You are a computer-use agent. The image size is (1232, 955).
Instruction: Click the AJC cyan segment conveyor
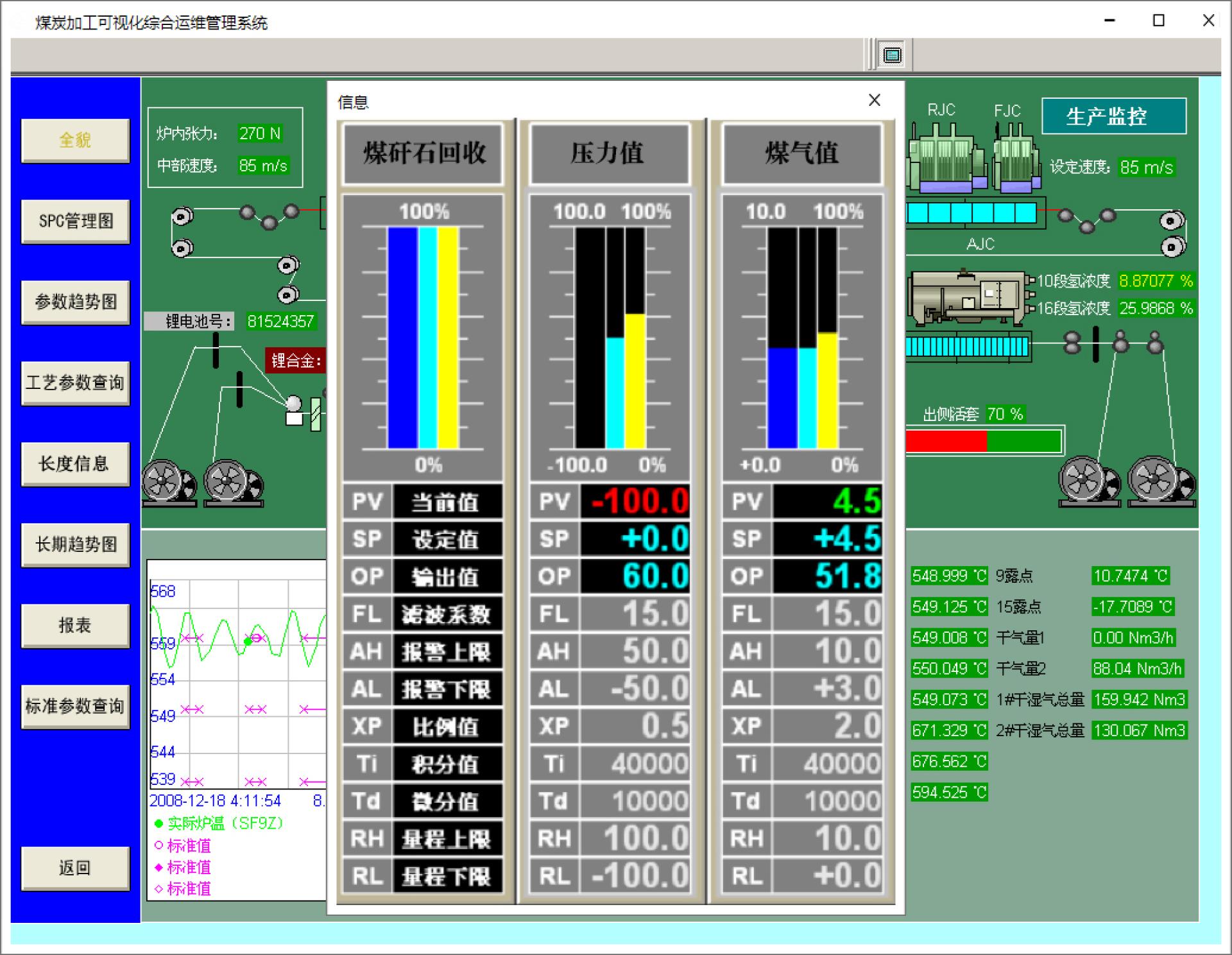tap(971, 213)
